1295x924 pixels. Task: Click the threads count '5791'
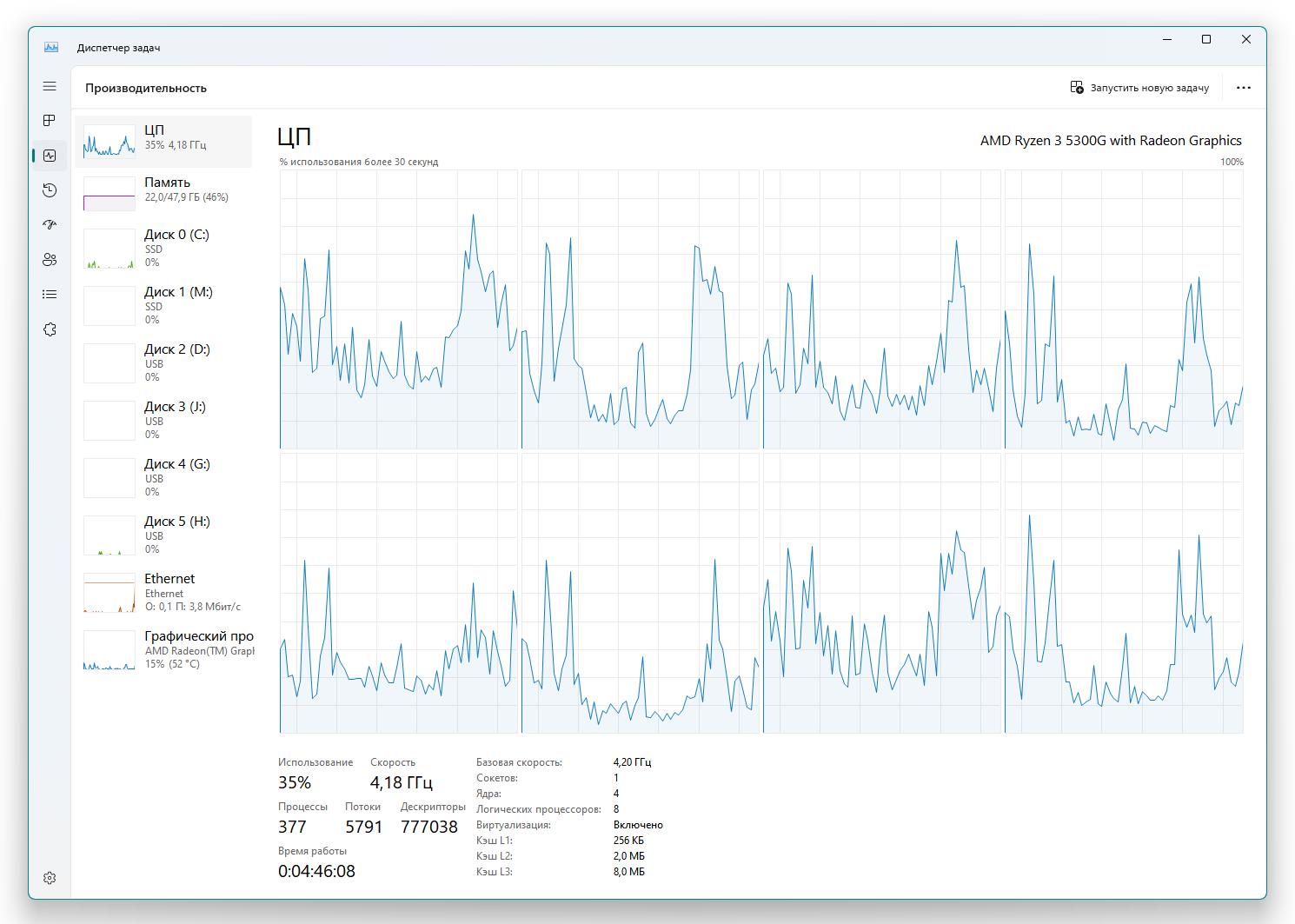click(x=363, y=827)
